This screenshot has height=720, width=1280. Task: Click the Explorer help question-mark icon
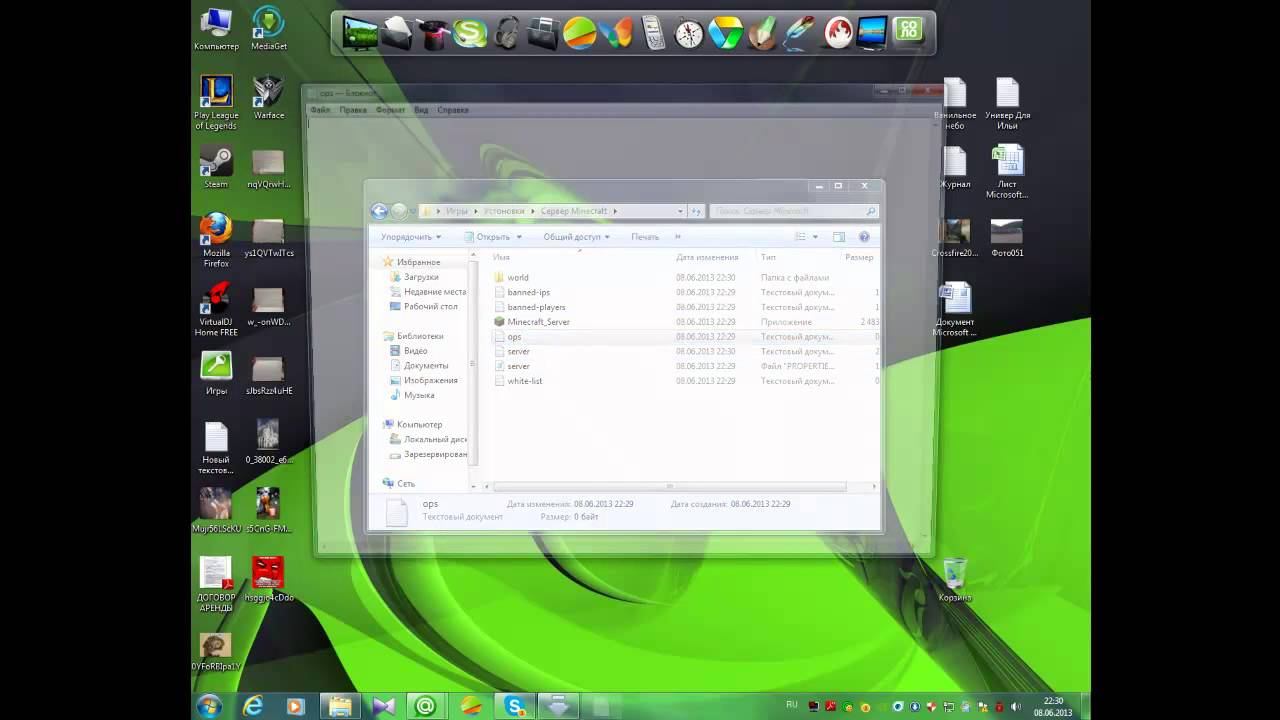[864, 237]
